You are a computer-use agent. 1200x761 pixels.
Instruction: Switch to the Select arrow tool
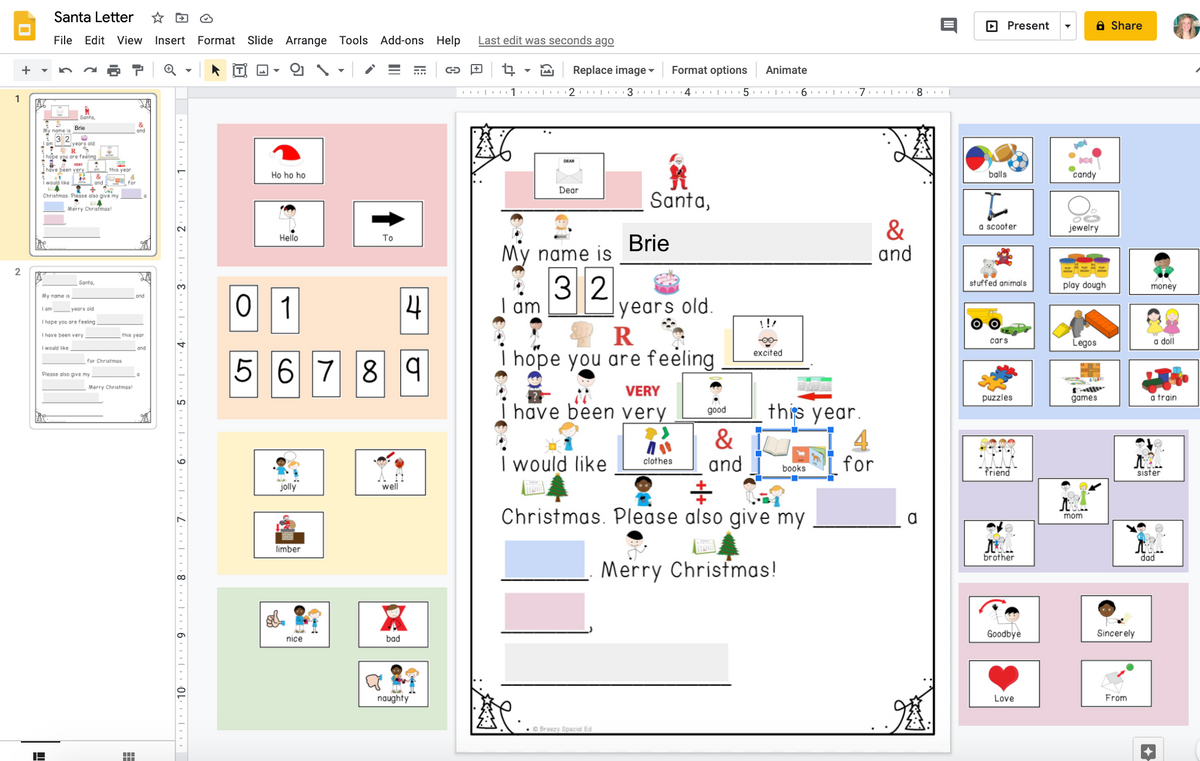(215, 70)
